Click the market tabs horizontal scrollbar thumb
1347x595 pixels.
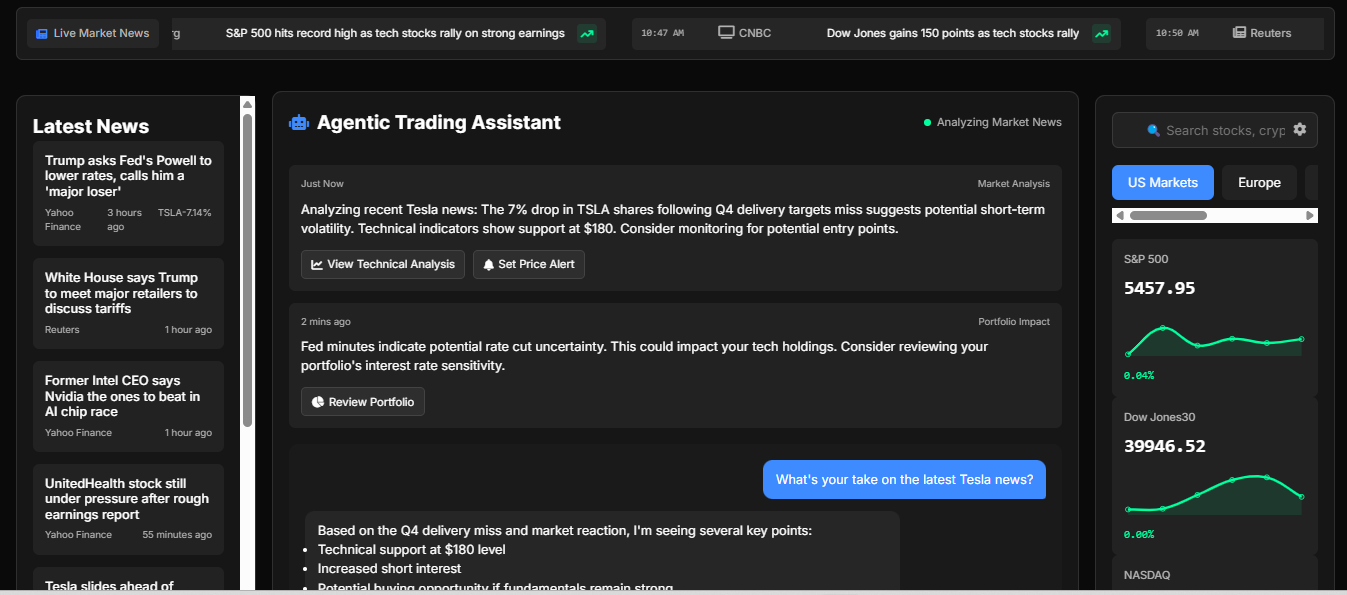(x=1168, y=215)
